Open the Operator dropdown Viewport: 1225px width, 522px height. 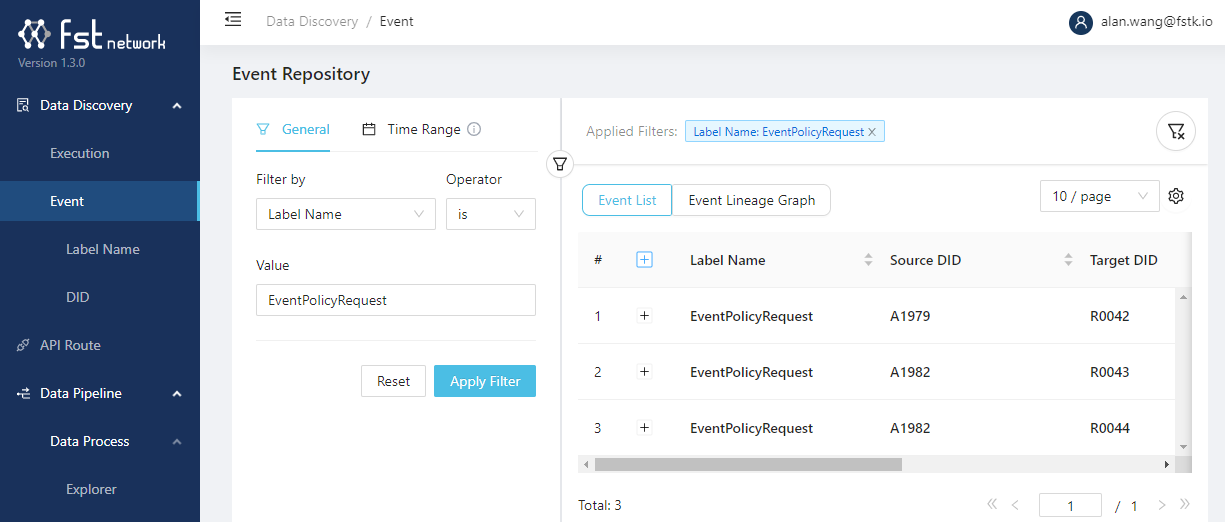point(490,214)
